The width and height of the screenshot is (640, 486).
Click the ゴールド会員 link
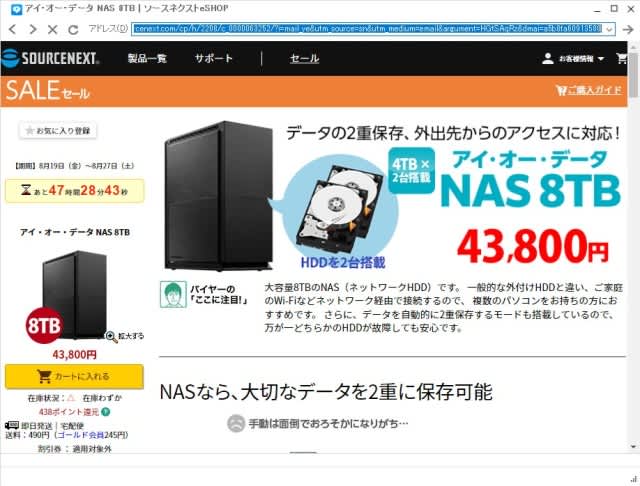coord(80,435)
